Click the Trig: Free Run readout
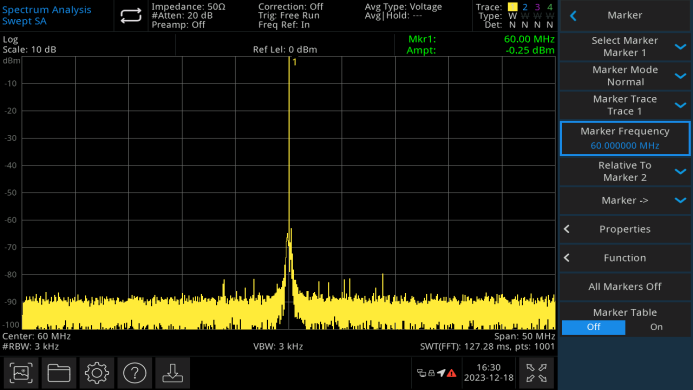 (289, 15)
